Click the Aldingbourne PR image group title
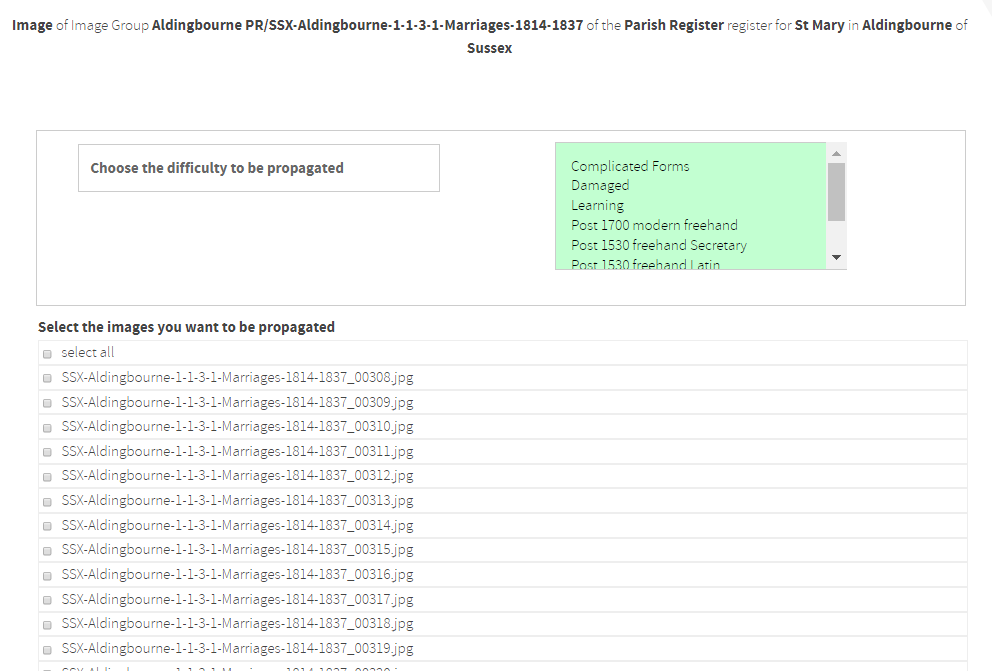The width and height of the screenshot is (992, 671). [x=368, y=25]
